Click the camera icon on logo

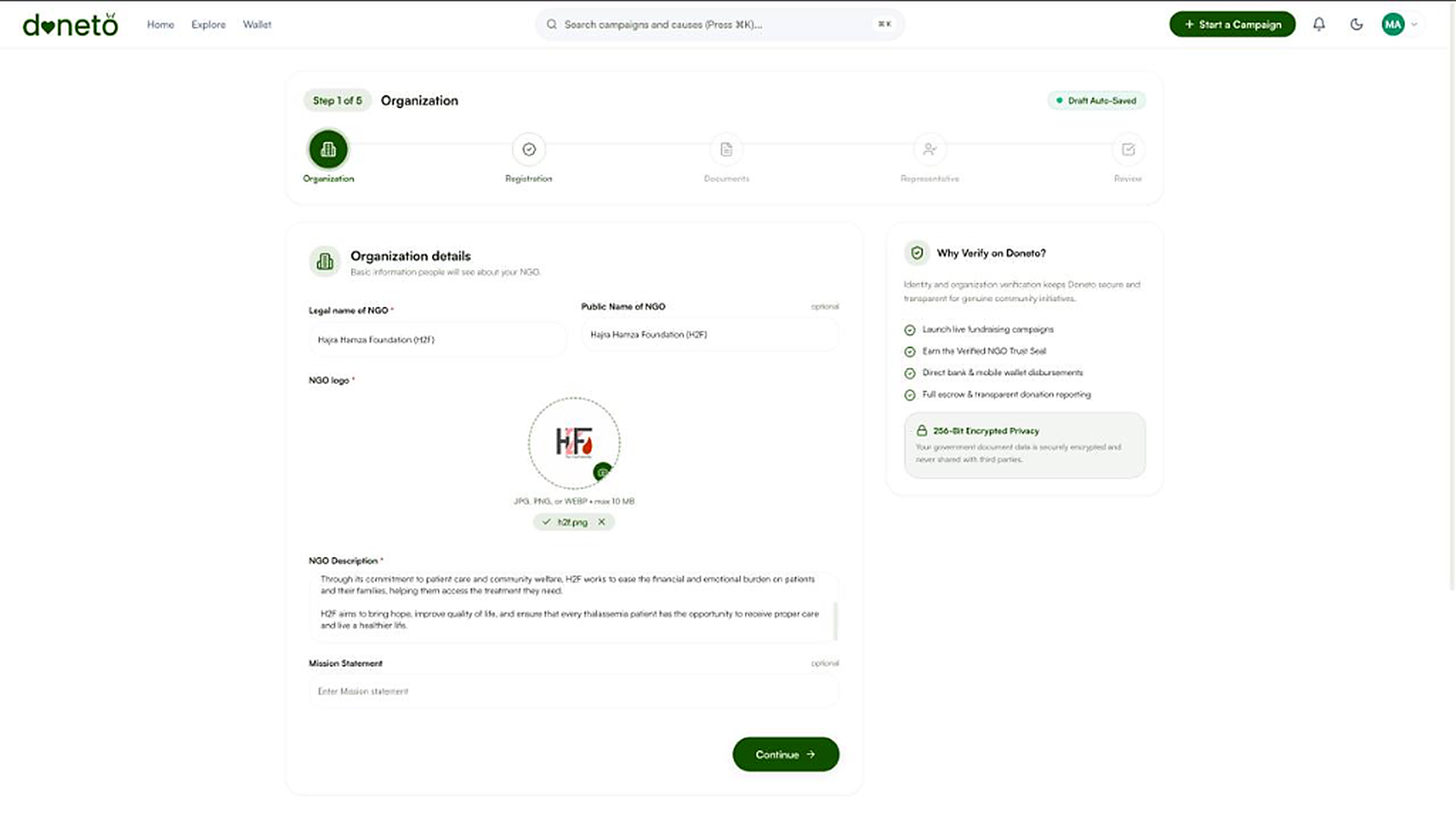(602, 472)
